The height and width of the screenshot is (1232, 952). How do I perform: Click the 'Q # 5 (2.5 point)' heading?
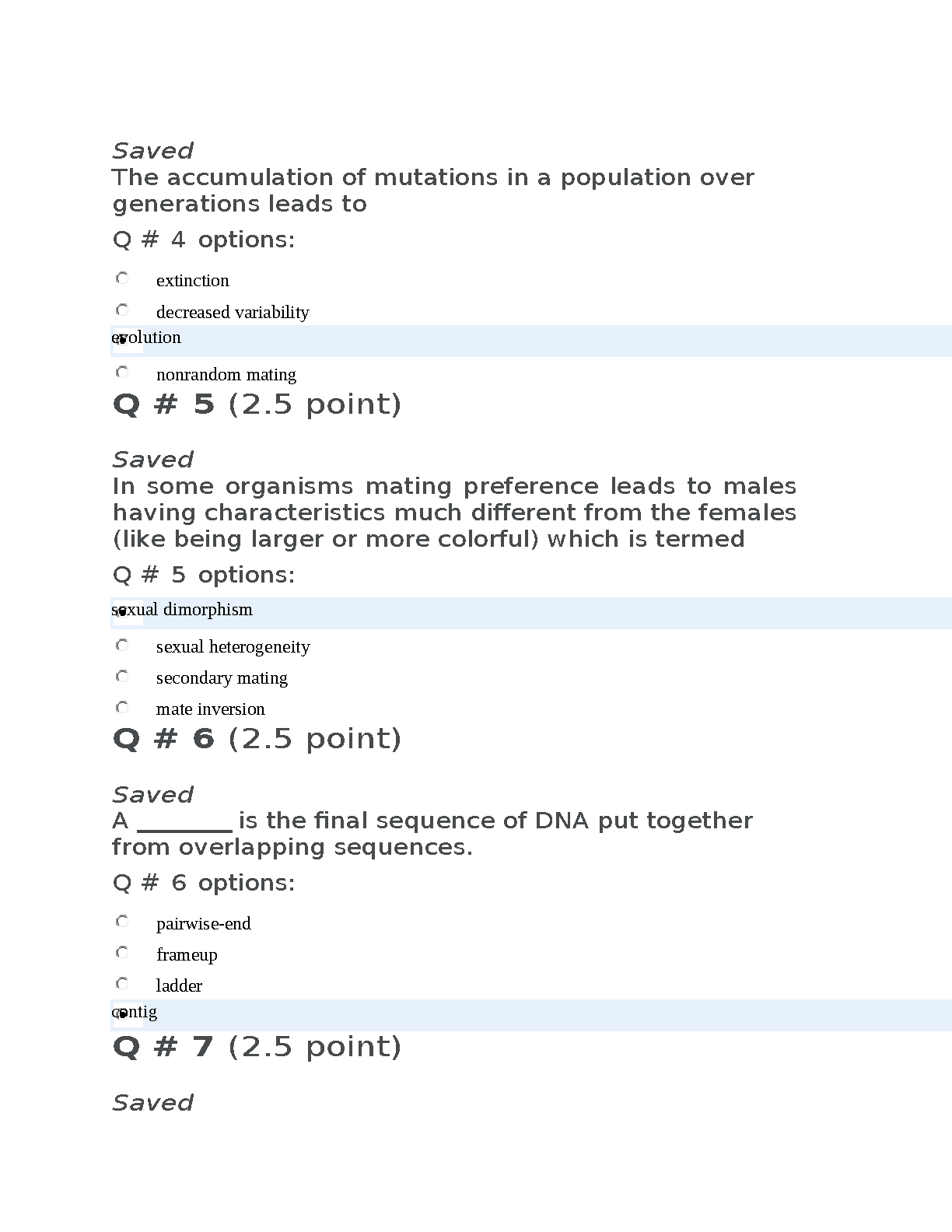coord(257,404)
